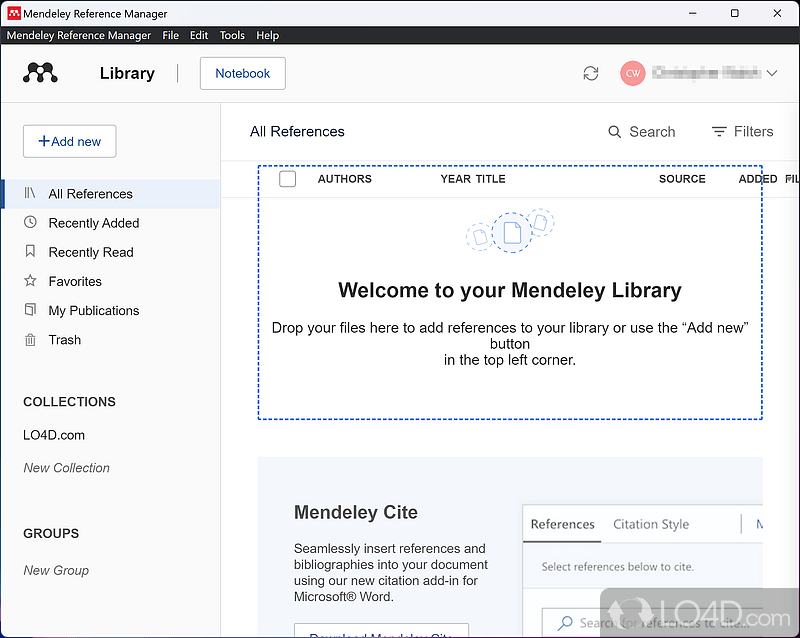Sort by YEAR column header
The width and height of the screenshot is (800, 638).
point(455,179)
